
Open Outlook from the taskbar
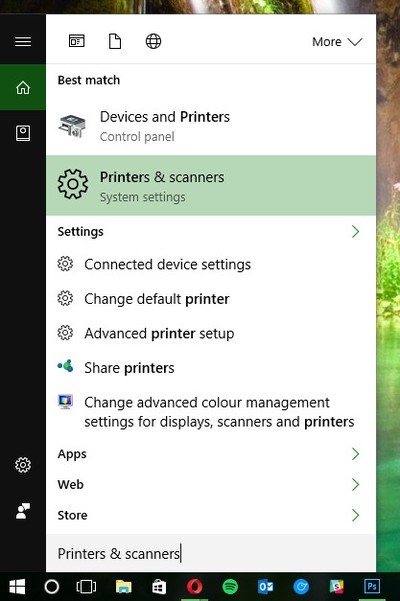[x=266, y=586]
